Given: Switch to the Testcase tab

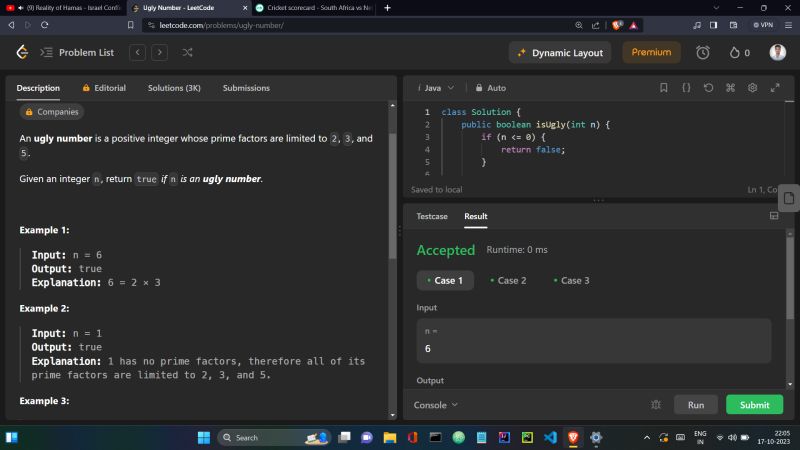Looking at the screenshot, I should coord(432,216).
